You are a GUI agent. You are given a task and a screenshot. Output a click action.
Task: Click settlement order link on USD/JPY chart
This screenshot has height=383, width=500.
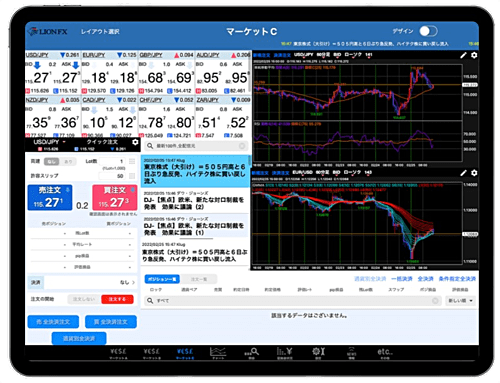tap(282, 55)
